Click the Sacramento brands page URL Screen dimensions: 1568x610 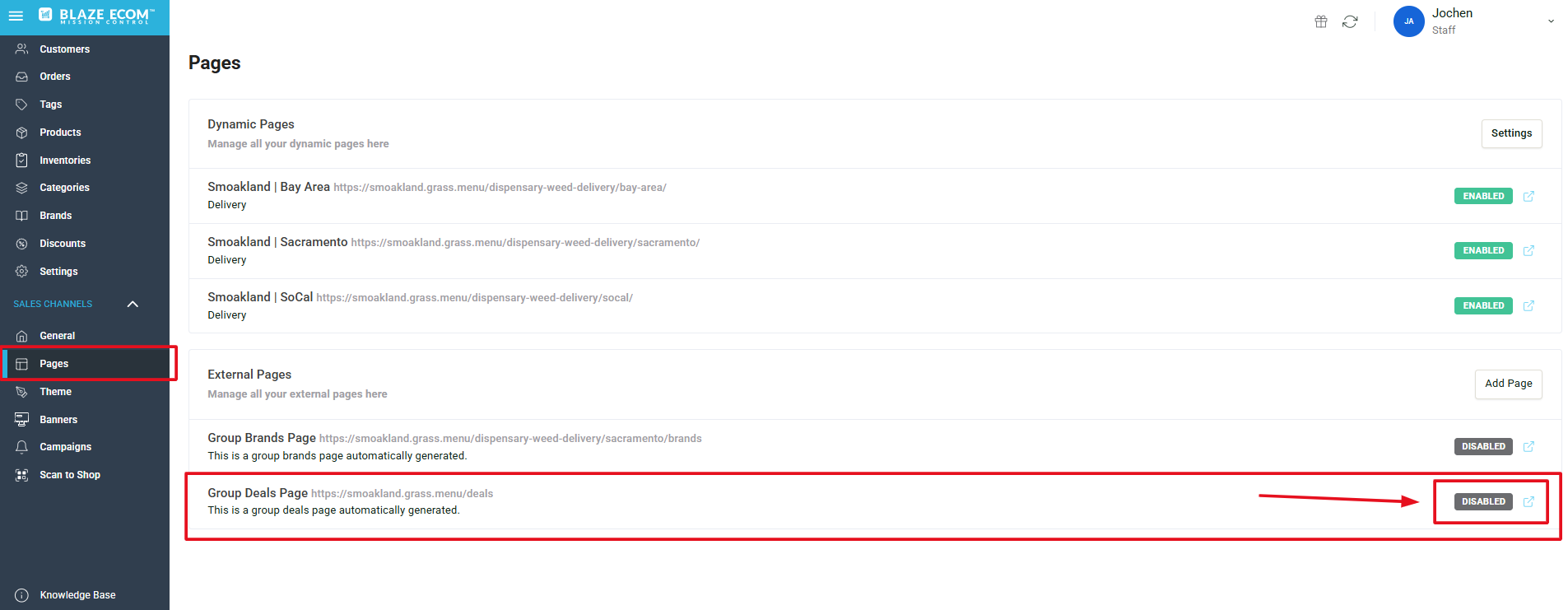(510, 439)
